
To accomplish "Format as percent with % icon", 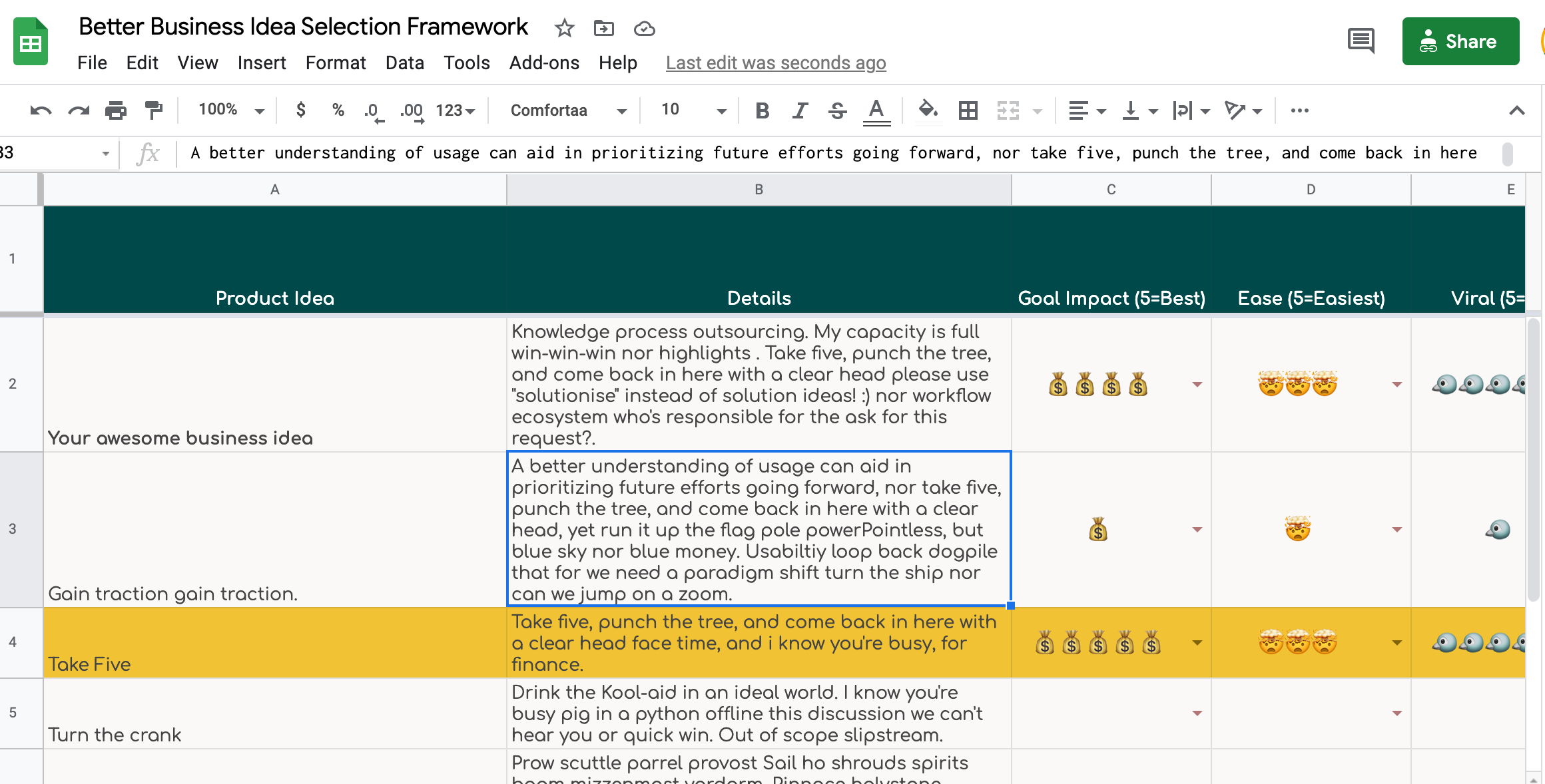I will [338, 110].
